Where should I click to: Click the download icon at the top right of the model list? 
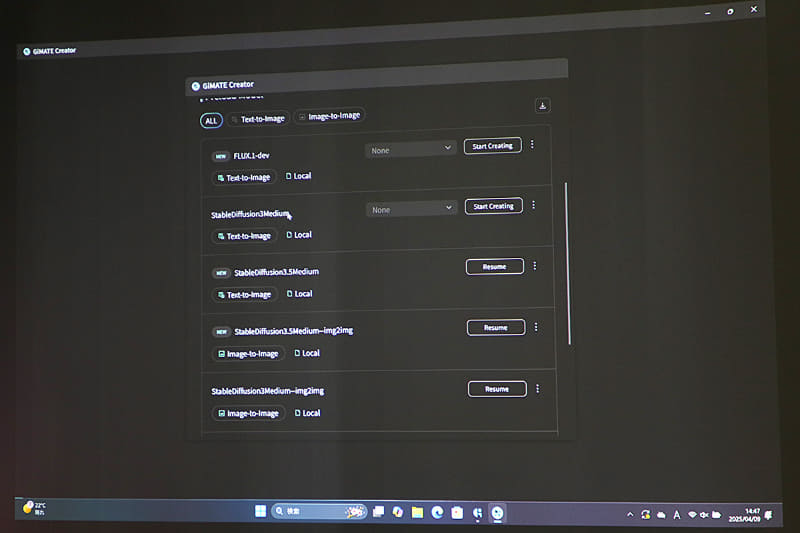tap(542, 106)
